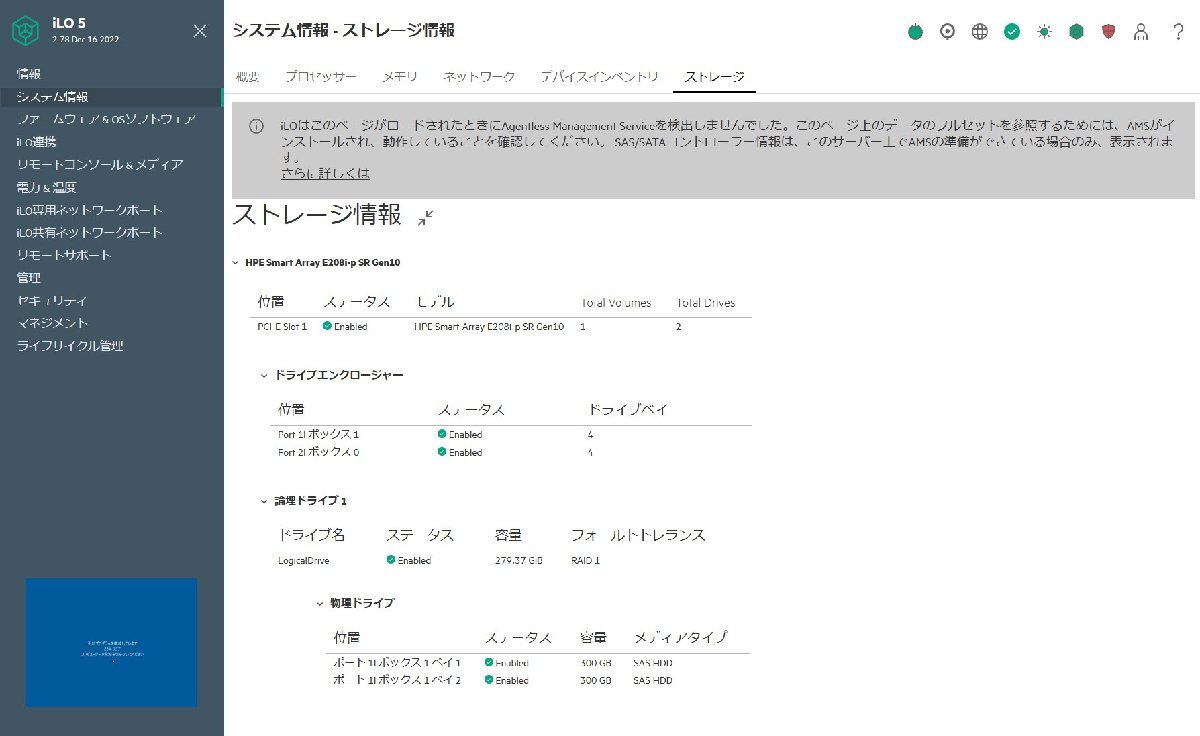
Task: Click the green health status checkmark icon
Action: (x=1011, y=31)
